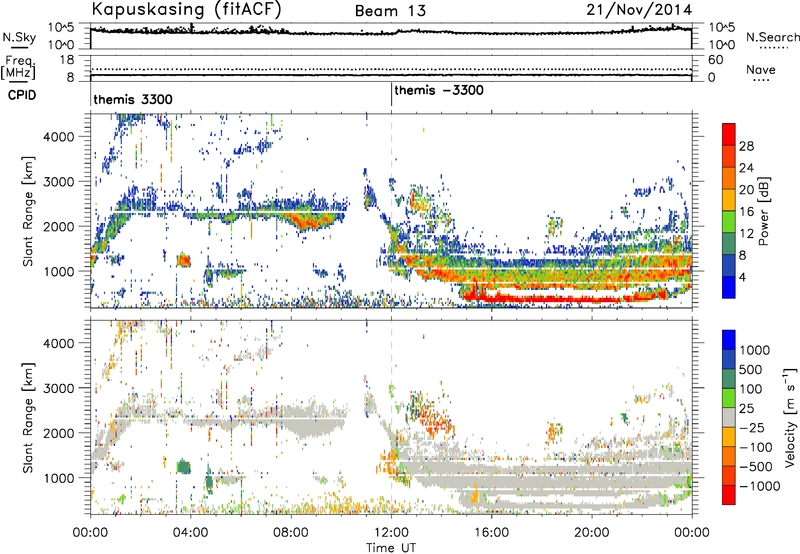Click the date '21/Nov/2014'

(639, 10)
